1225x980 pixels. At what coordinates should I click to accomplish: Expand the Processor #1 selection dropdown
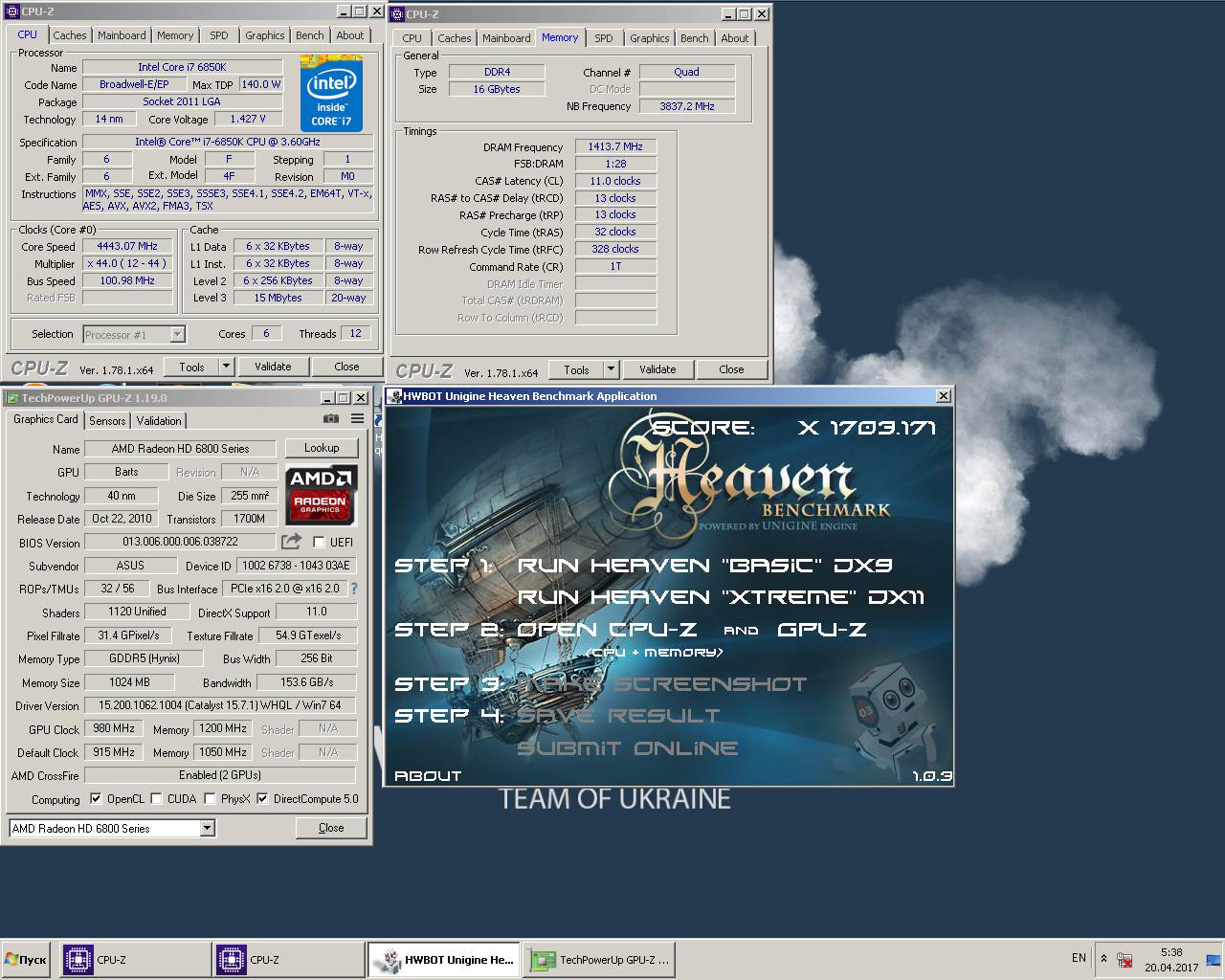[x=177, y=334]
